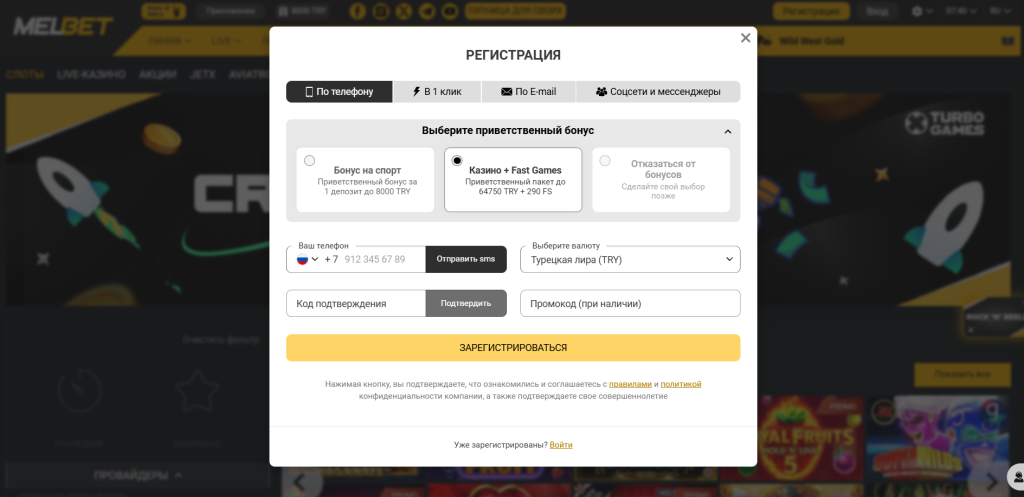This screenshot has height=497, width=1024.
Task: Click the chat support icon
Action: tap(1016, 475)
